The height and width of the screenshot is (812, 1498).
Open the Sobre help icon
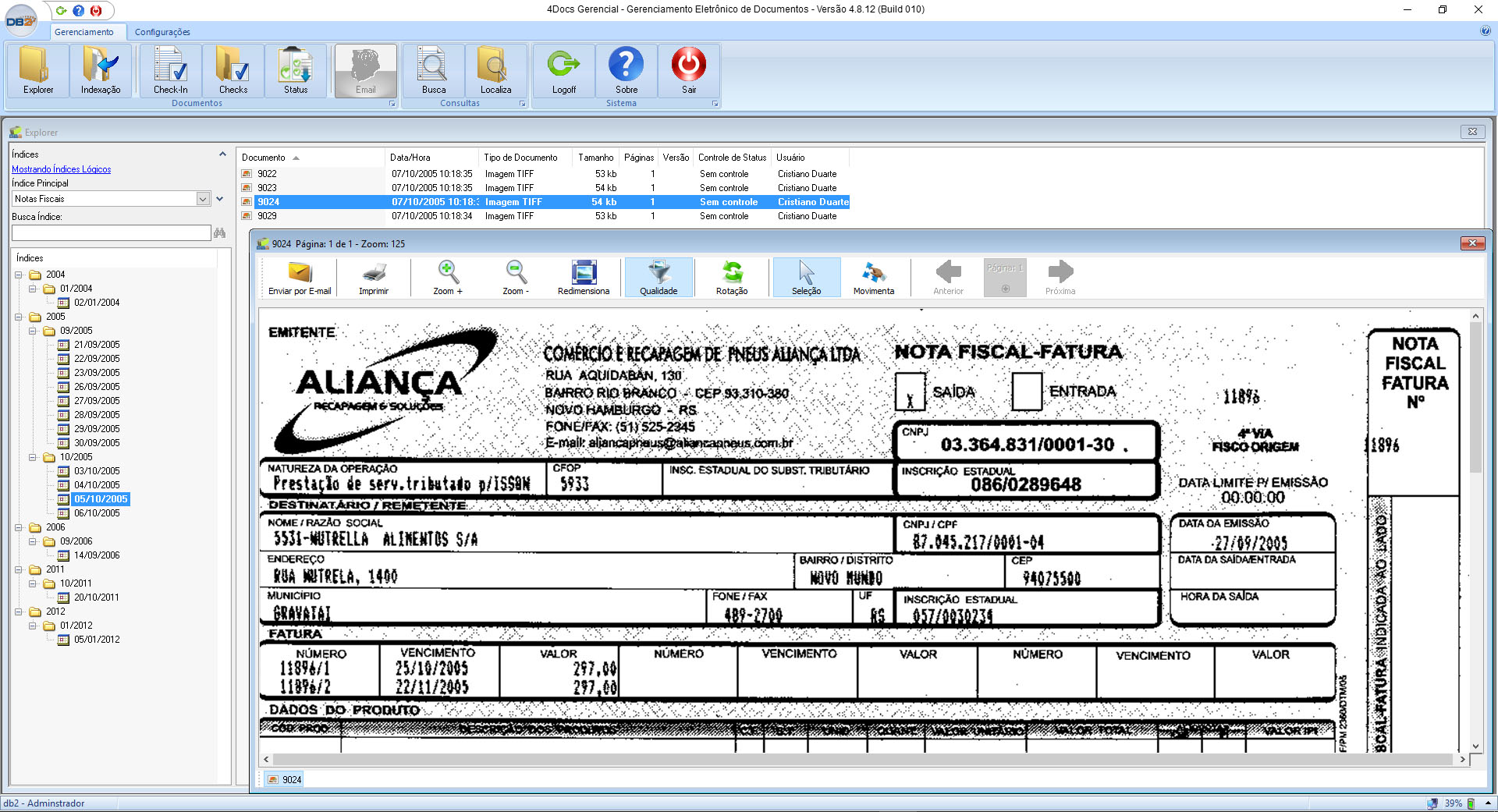pos(627,70)
